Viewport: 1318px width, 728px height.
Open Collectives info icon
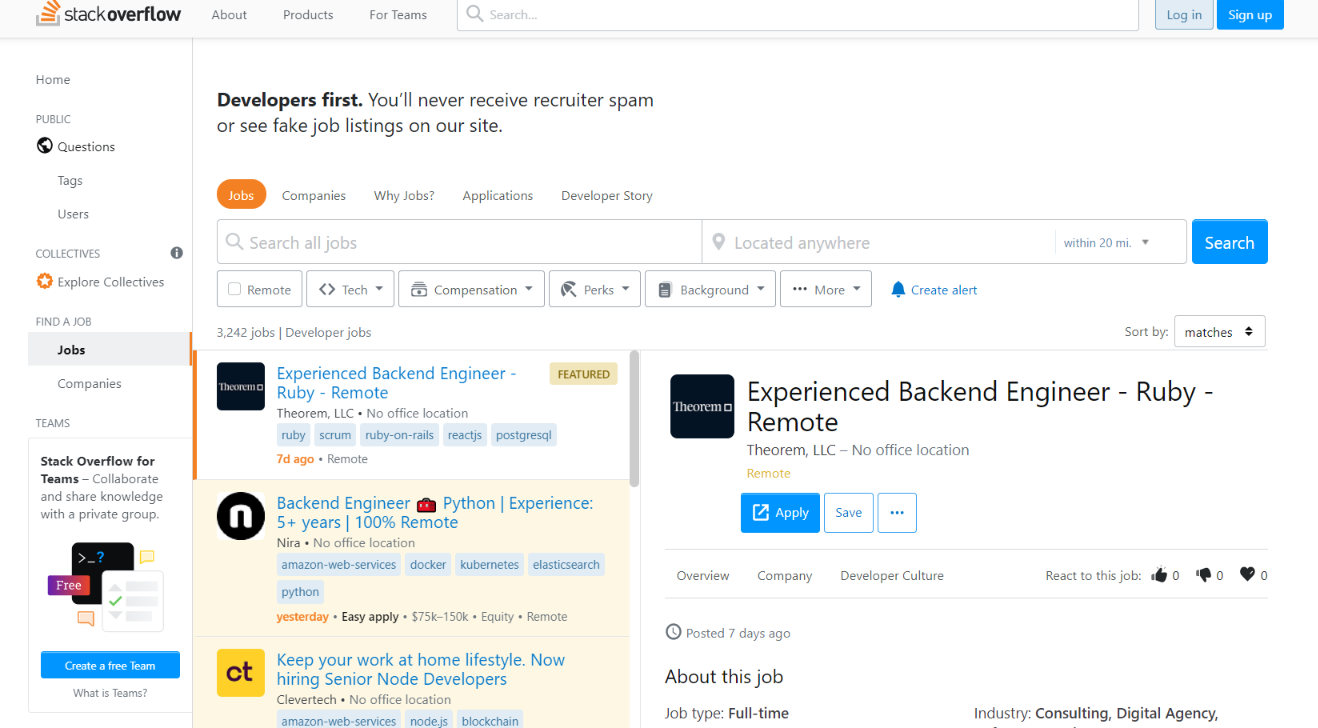pos(177,253)
